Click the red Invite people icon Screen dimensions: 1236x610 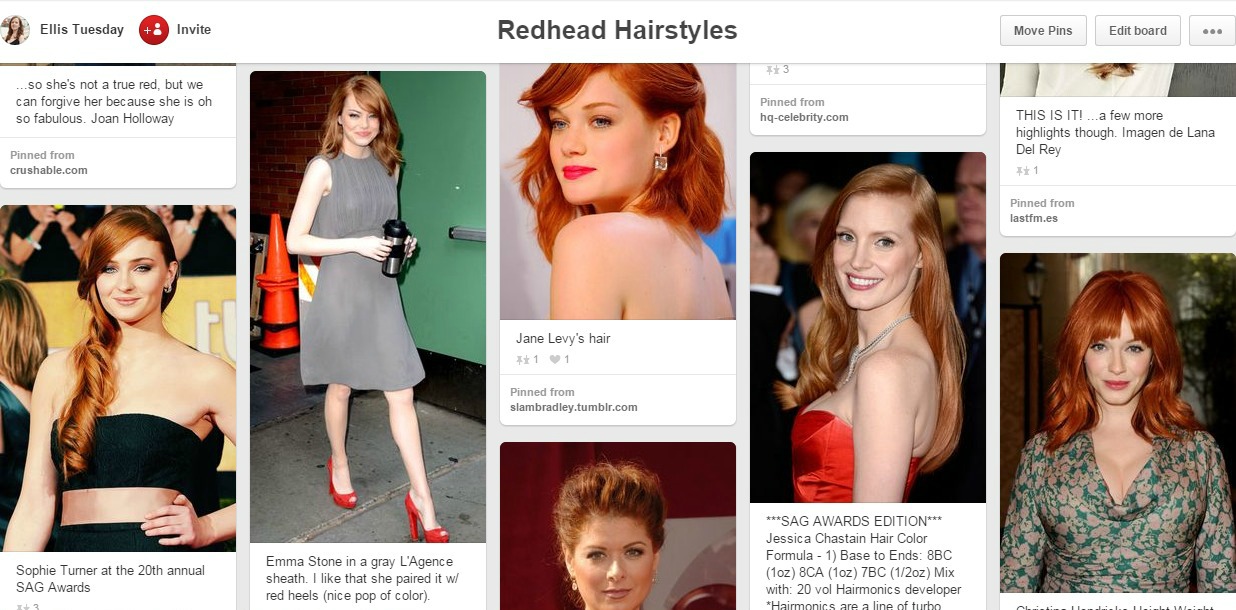coord(154,30)
